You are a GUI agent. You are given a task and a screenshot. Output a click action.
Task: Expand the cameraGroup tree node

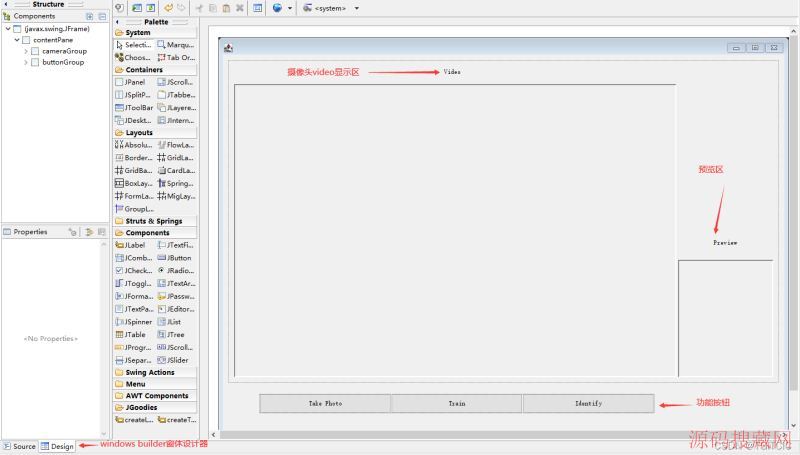(26, 51)
